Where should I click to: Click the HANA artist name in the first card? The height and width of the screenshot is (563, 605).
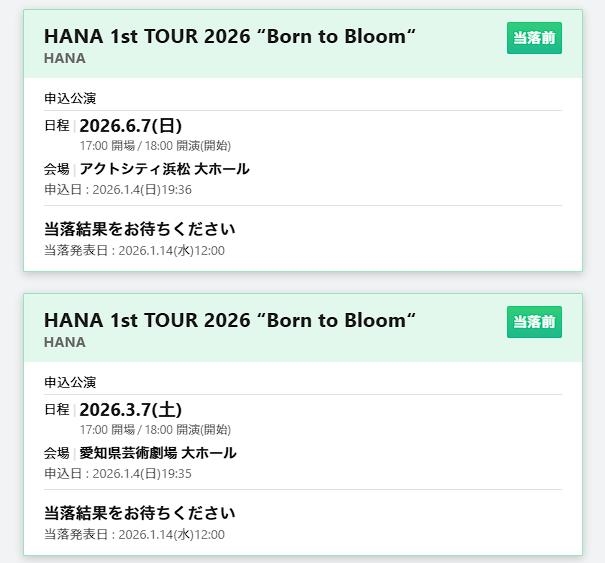click(x=65, y=58)
